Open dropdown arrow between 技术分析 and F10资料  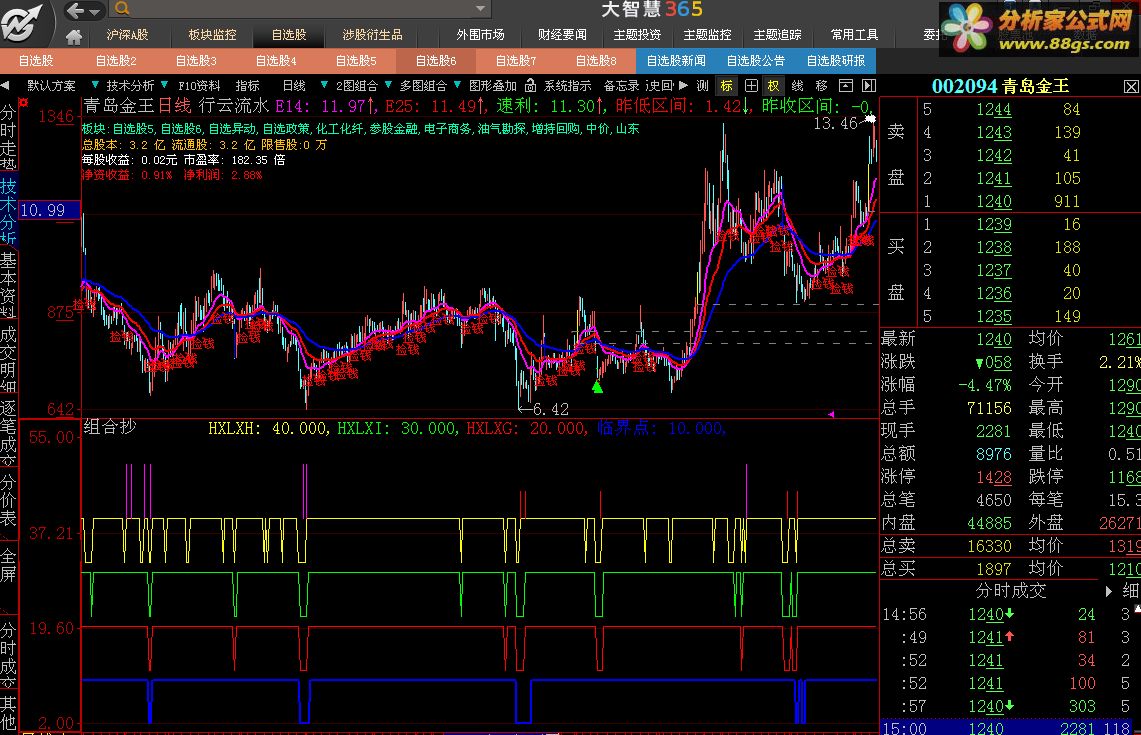(164, 85)
